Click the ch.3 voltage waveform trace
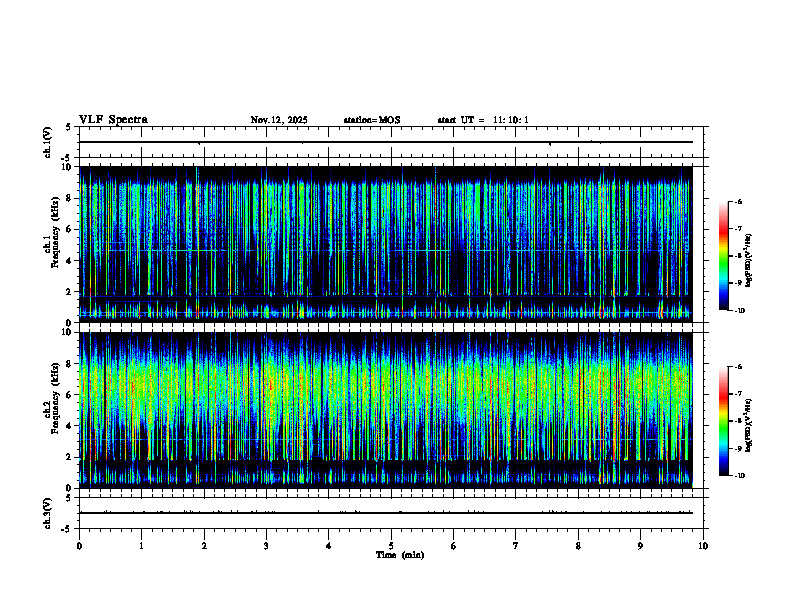The width and height of the screenshot is (792, 612). tap(386, 513)
